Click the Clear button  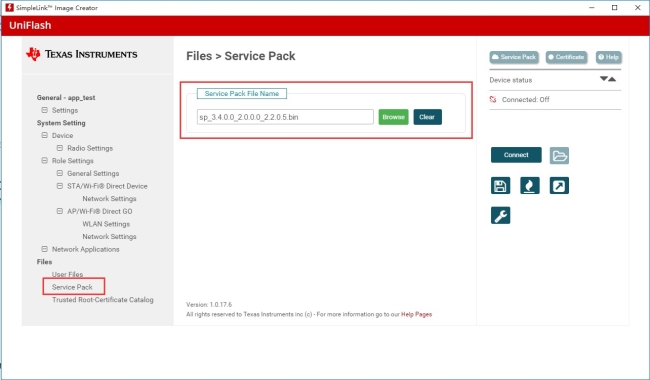(427, 117)
